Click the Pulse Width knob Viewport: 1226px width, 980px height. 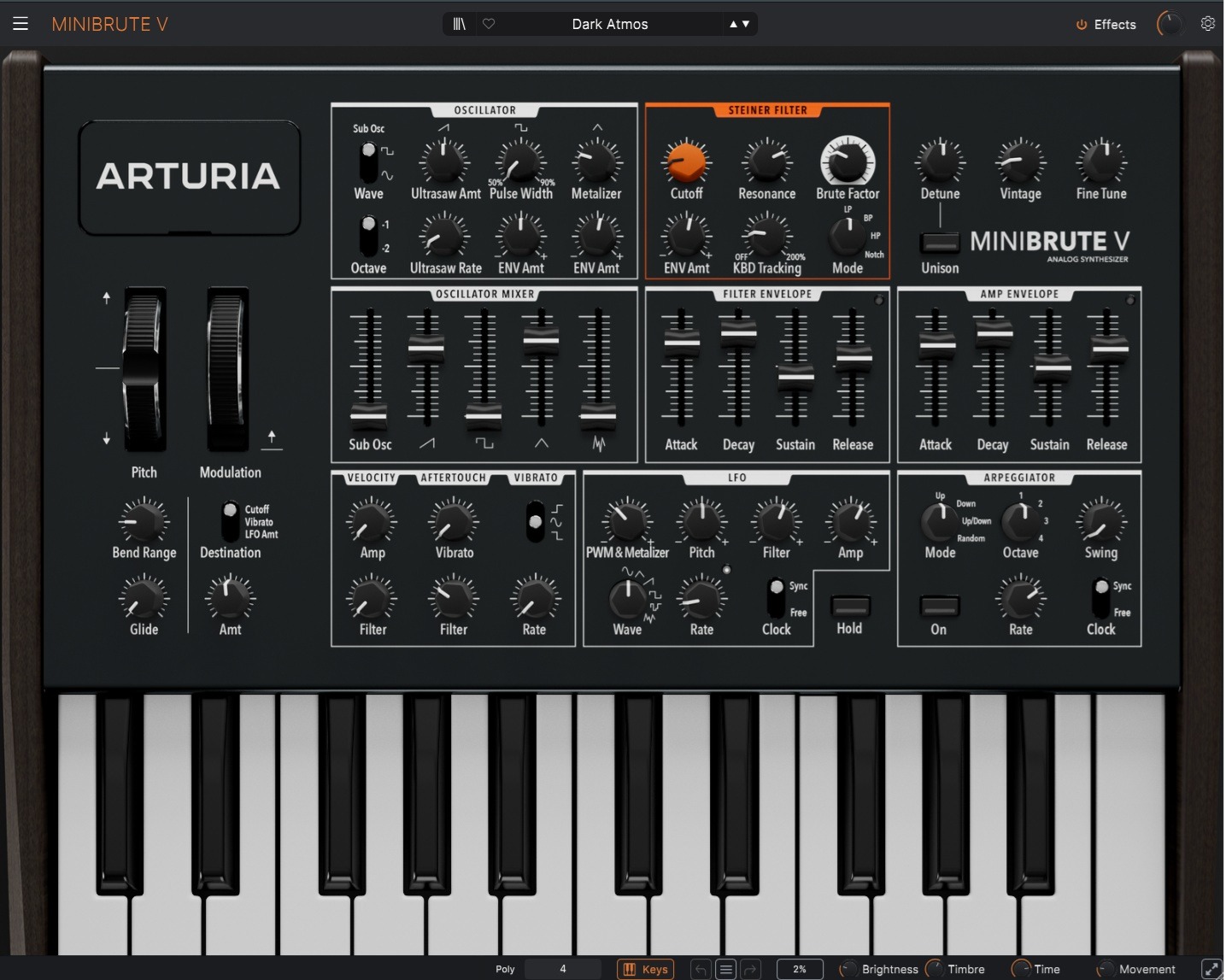520,161
